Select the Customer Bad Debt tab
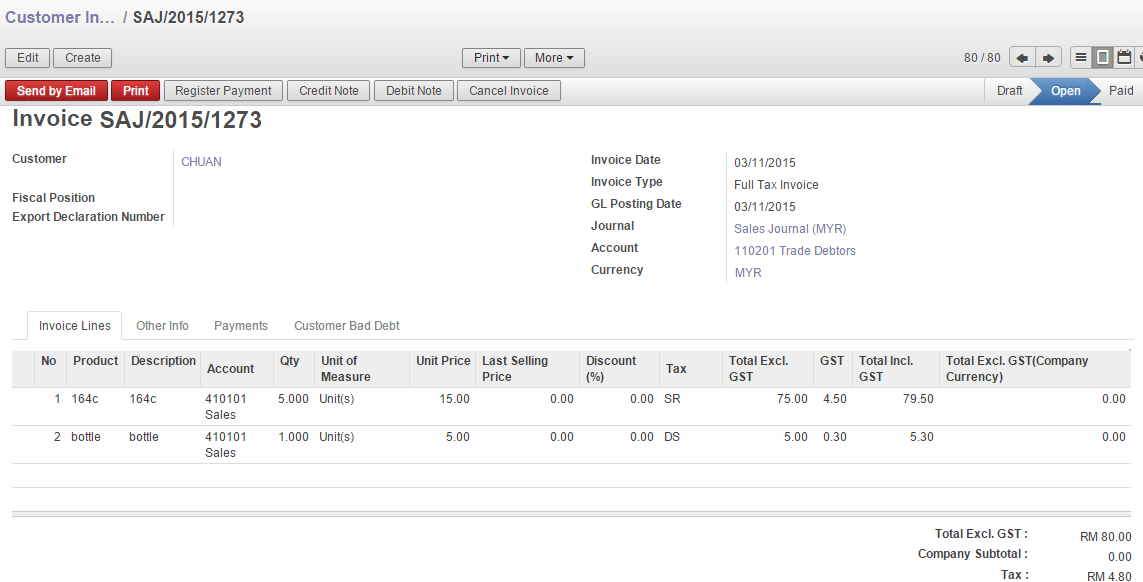This screenshot has width=1143, height=582. pos(346,325)
